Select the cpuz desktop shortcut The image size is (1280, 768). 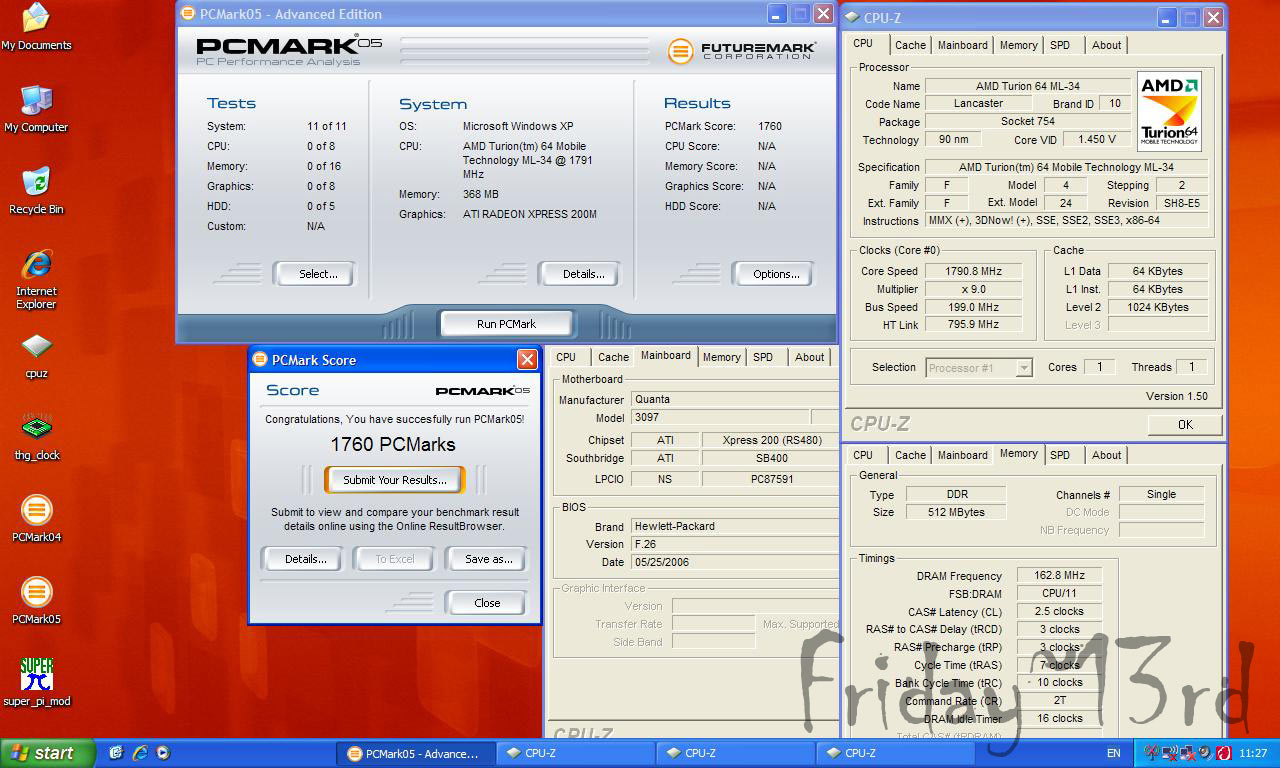point(36,356)
